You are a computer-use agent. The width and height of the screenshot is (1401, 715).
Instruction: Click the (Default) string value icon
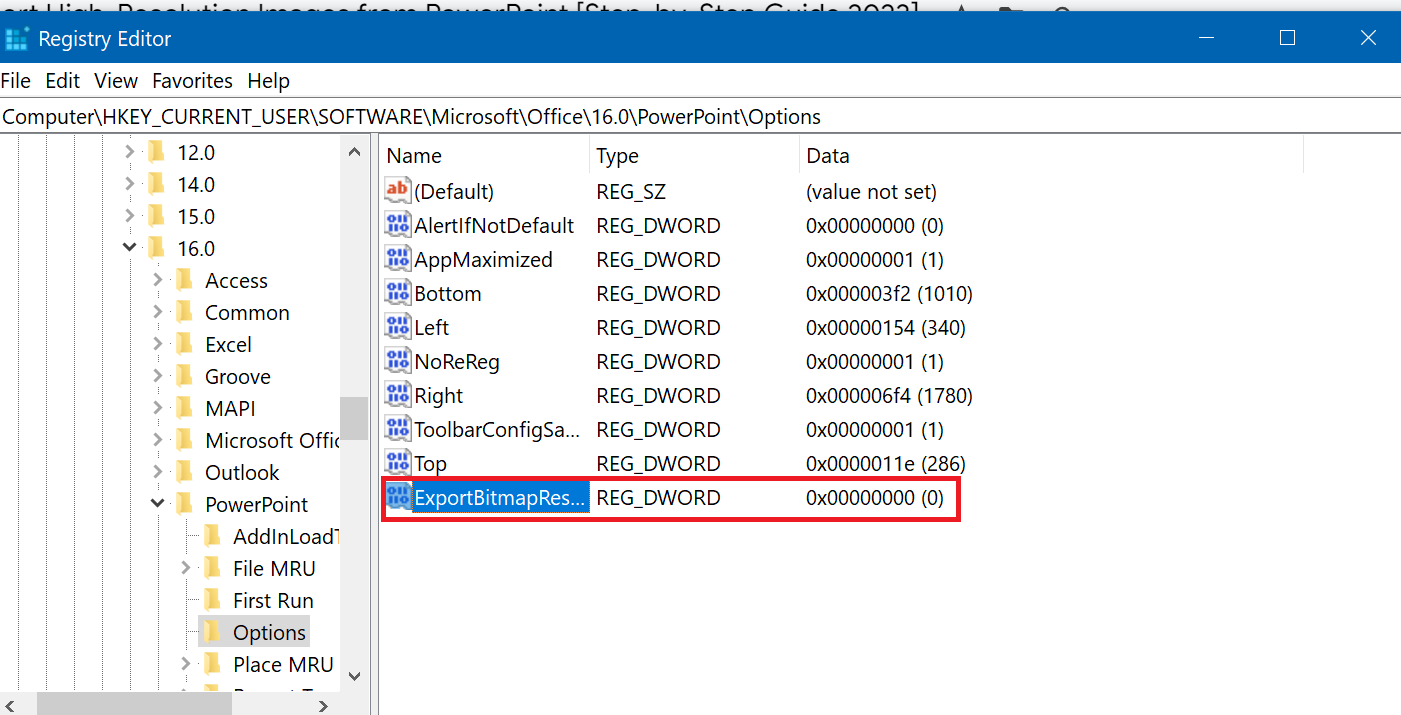pos(398,191)
